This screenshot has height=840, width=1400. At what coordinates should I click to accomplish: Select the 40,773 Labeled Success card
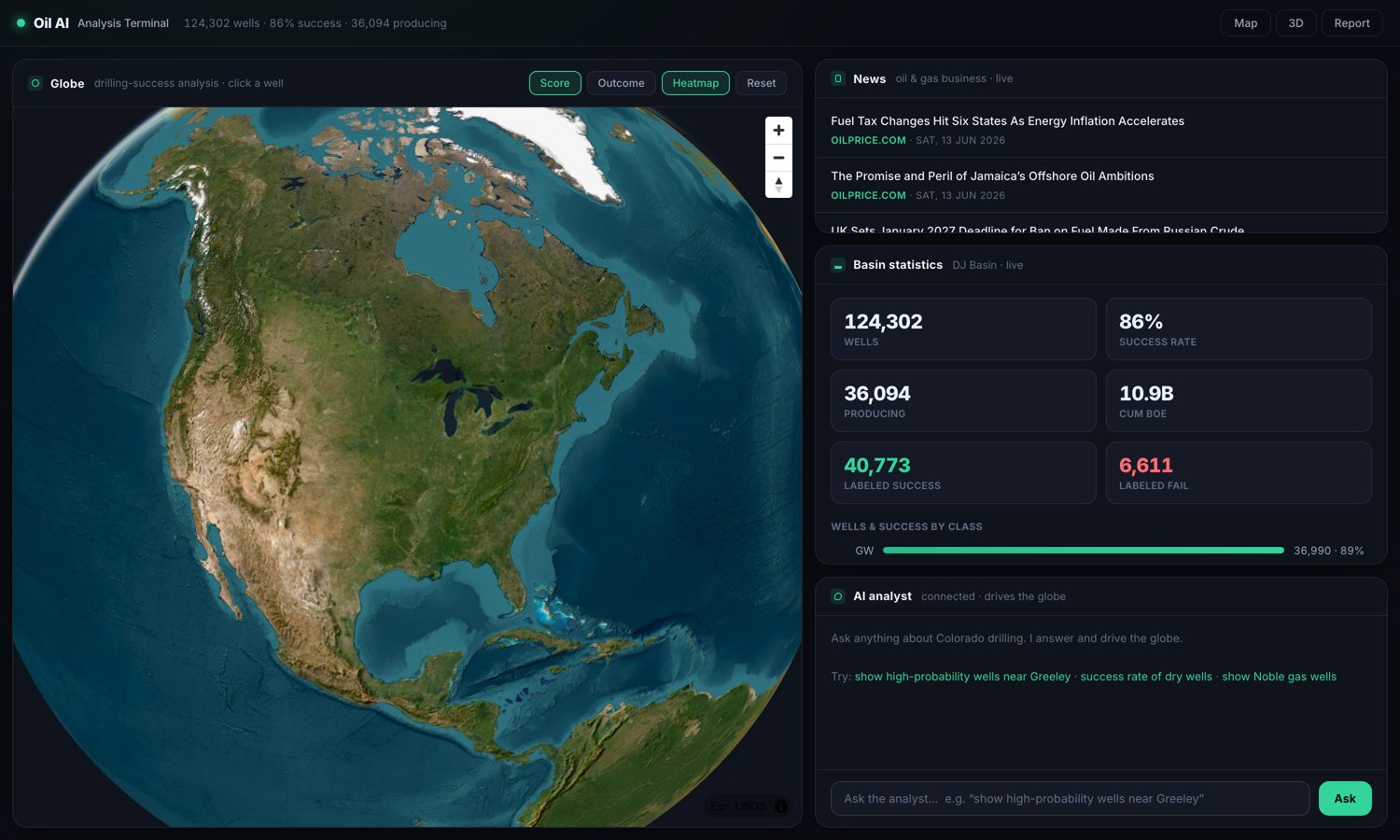tap(963, 473)
